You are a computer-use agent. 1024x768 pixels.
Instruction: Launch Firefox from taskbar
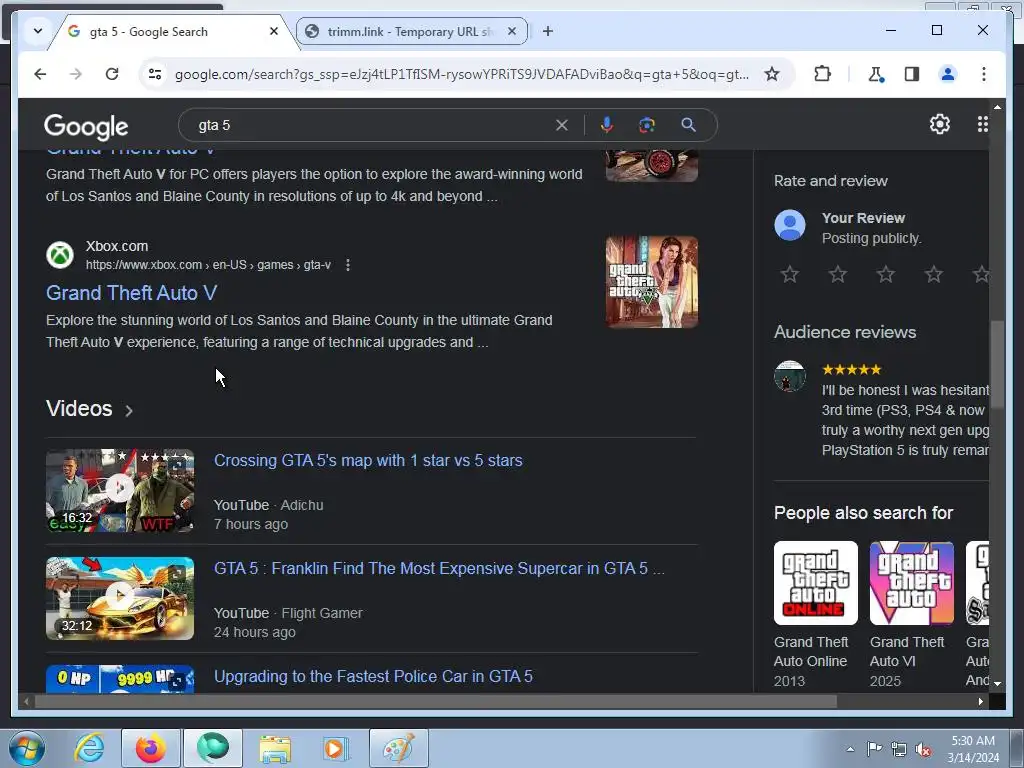151,748
